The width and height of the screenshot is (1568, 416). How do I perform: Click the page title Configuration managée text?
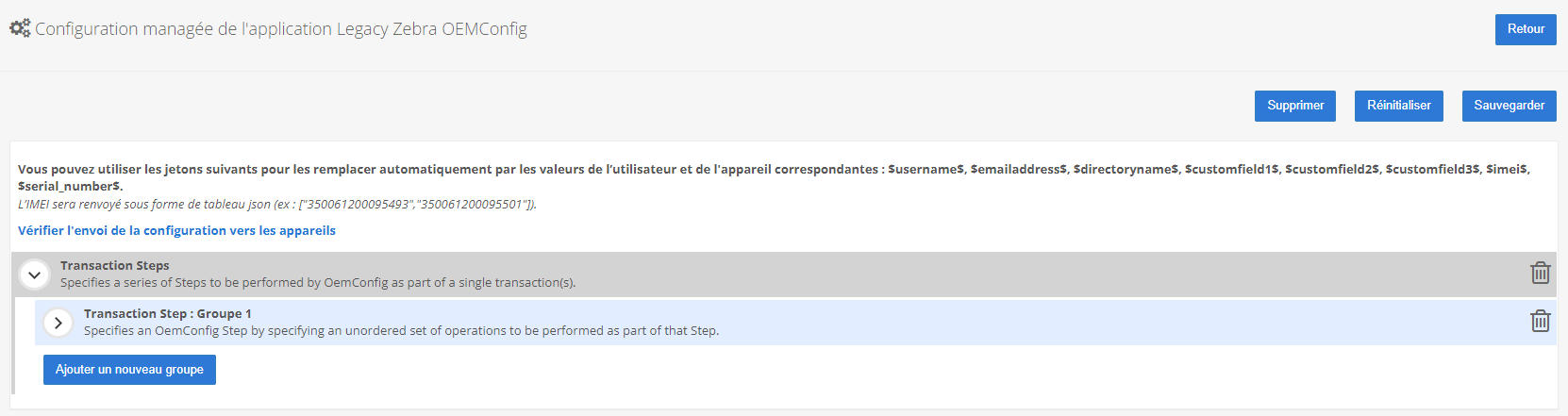(281, 29)
